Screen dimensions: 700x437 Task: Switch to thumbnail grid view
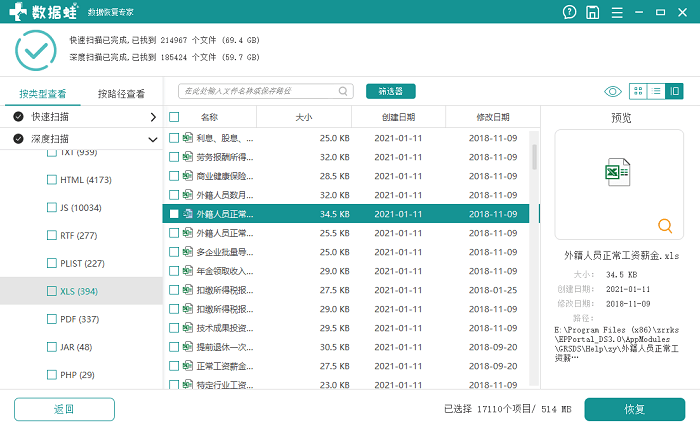pyautogui.click(x=638, y=91)
